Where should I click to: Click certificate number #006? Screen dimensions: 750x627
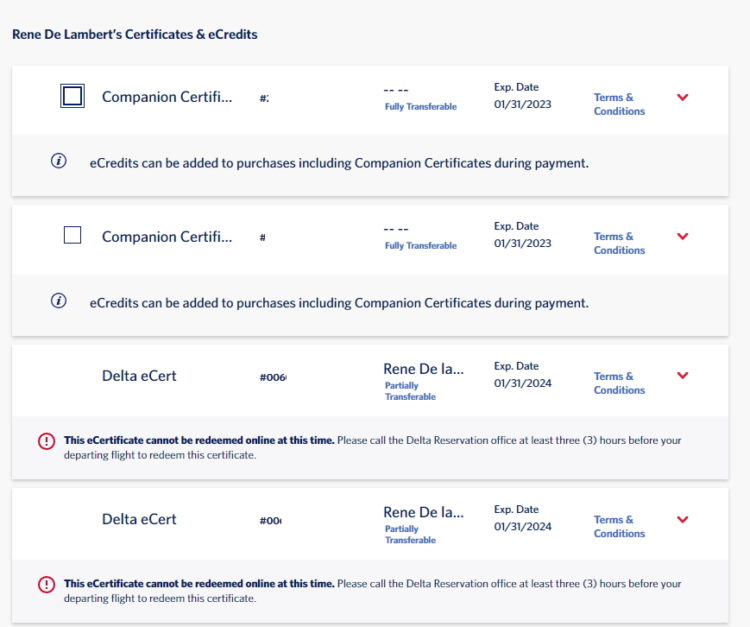[x=273, y=377]
